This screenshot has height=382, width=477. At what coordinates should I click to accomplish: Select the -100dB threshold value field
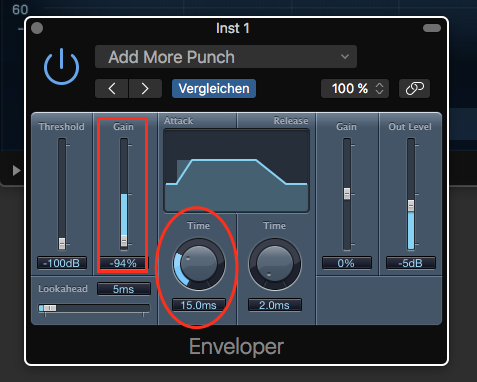[62, 263]
